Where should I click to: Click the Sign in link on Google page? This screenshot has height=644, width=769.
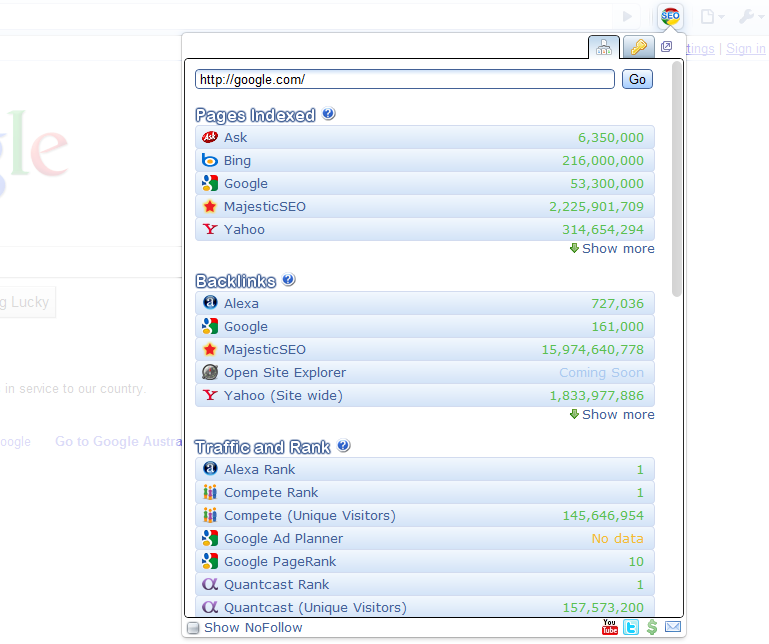tap(745, 49)
